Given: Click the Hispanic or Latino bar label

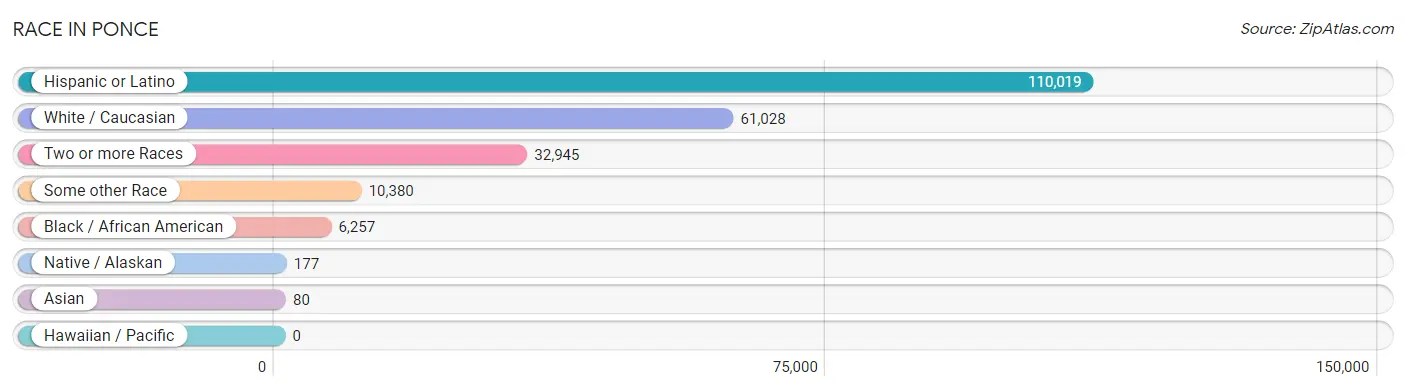Looking at the screenshot, I should 109,82.
